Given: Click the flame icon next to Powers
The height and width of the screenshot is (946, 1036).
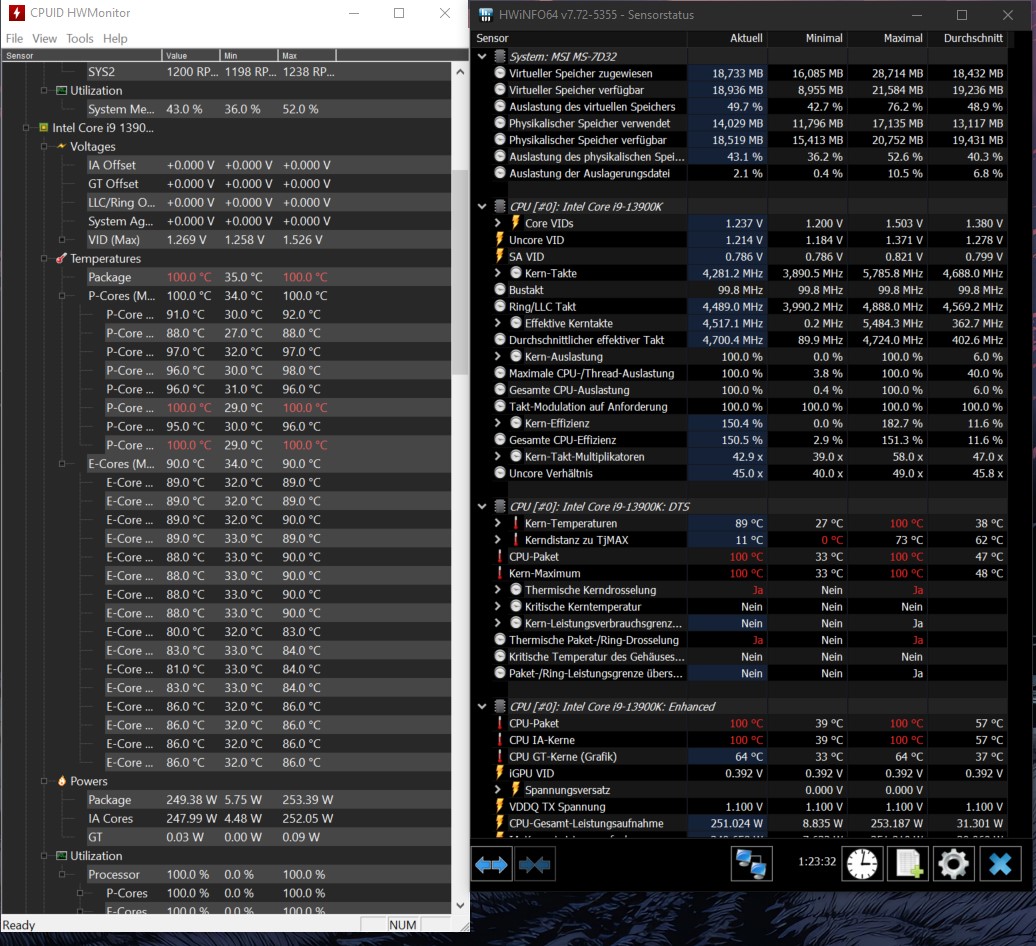Looking at the screenshot, I should (x=61, y=781).
